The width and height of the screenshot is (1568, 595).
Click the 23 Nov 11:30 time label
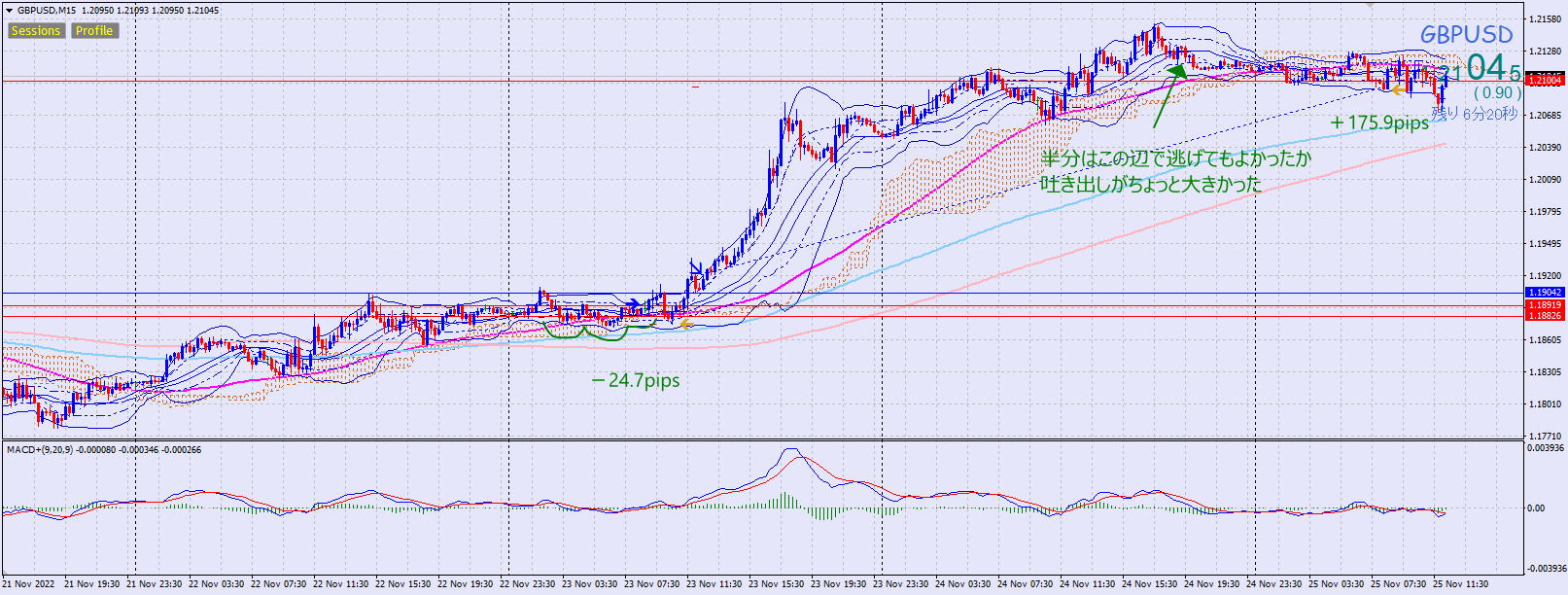[714, 584]
